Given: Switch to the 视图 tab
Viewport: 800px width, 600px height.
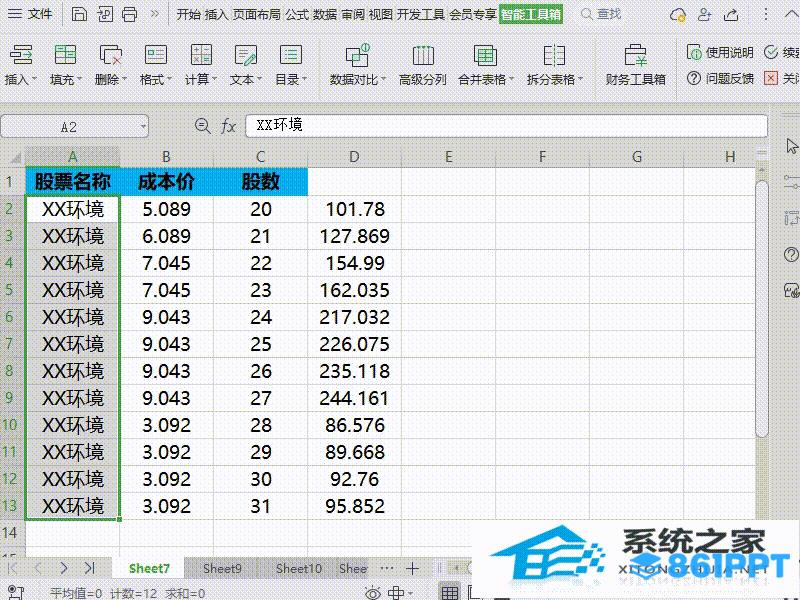Looking at the screenshot, I should [381, 14].
